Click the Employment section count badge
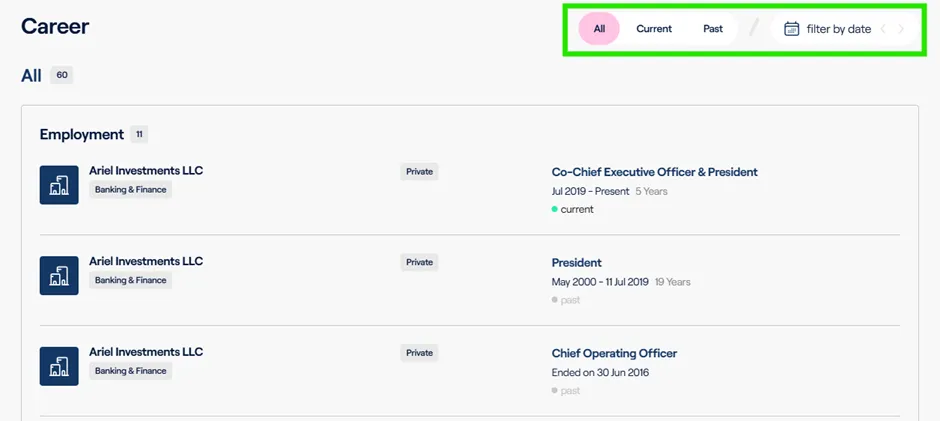This screenshot has width=940, height=421. click(x=139, y=134)
